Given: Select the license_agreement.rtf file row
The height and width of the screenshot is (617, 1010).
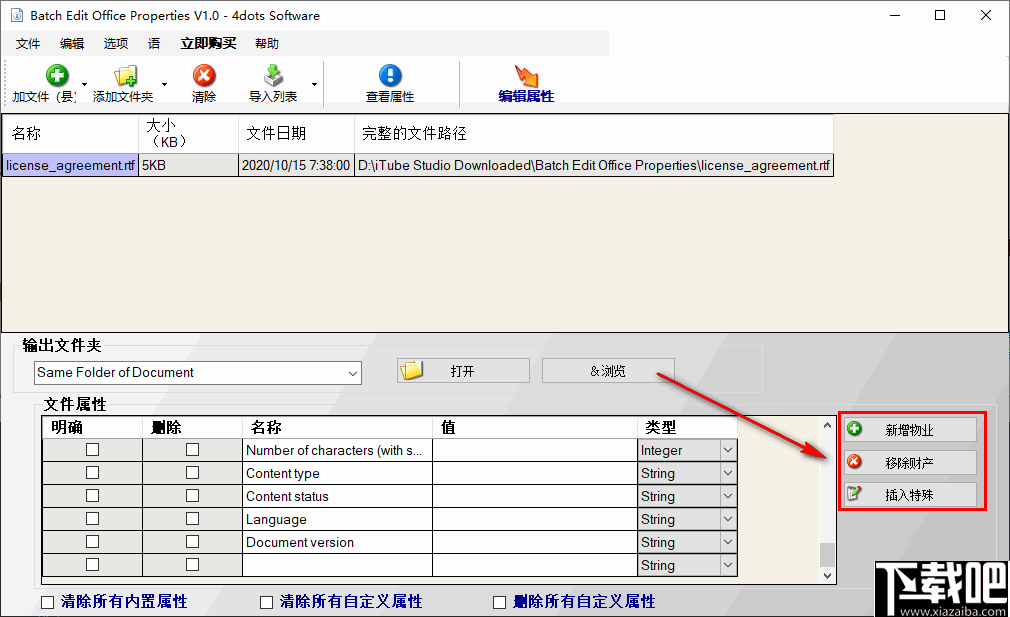Looking at the screenshot, I should (70, 165).
